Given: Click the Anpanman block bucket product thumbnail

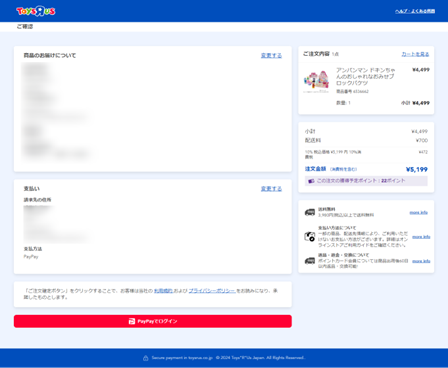Looking at the screenshot, I should tap(316, 82).
